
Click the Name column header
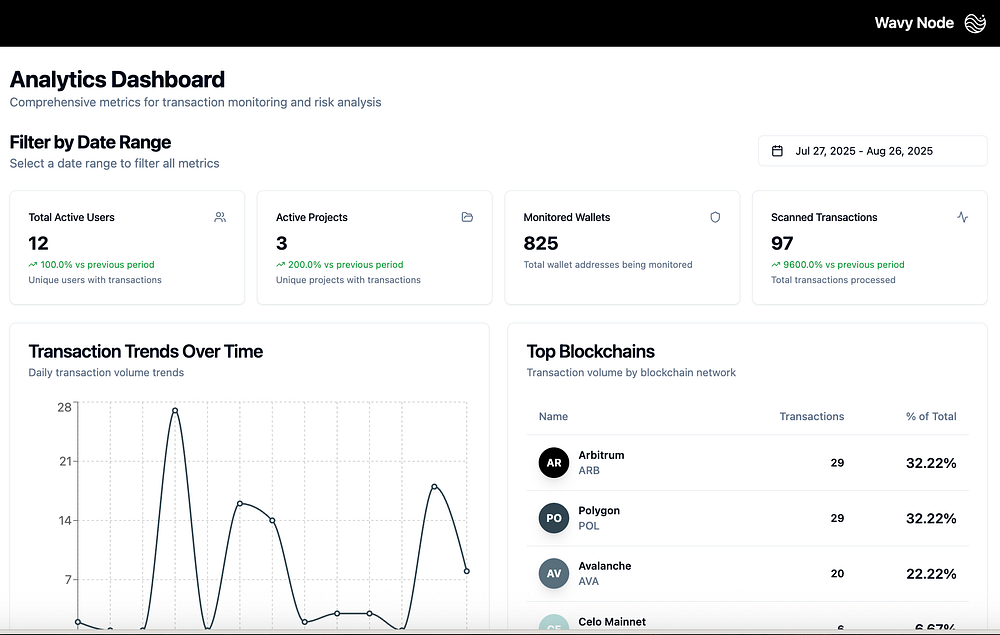point(553,416)
